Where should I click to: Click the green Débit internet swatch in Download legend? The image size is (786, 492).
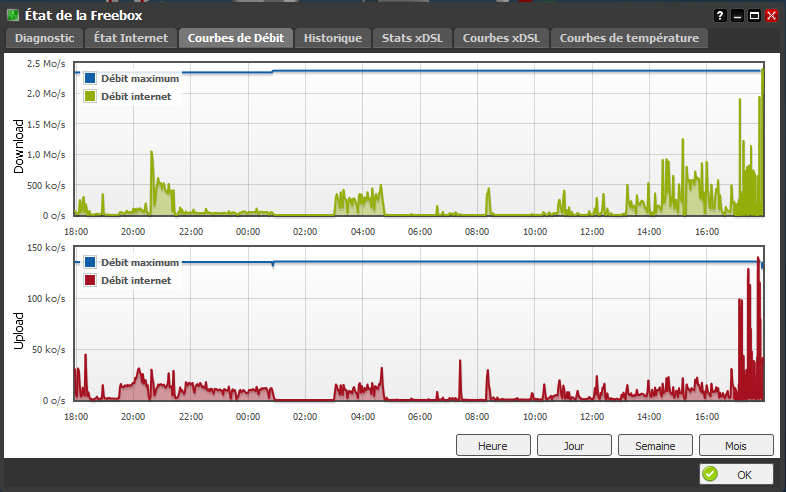(x=90, y=96)
